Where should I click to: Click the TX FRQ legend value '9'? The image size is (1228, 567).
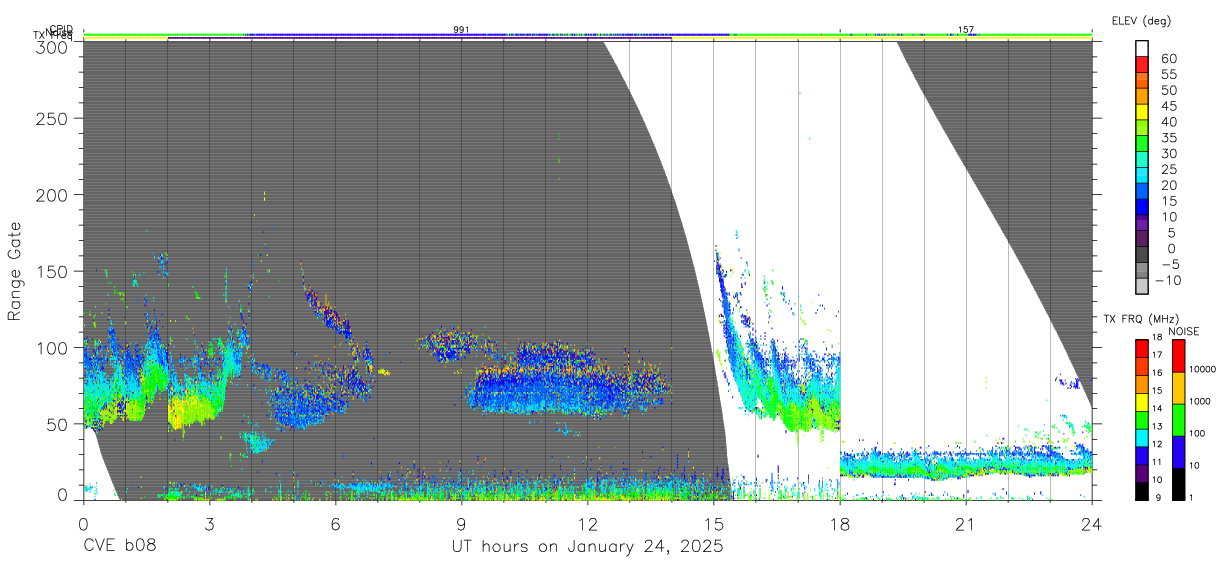[x=1159, y=498]
